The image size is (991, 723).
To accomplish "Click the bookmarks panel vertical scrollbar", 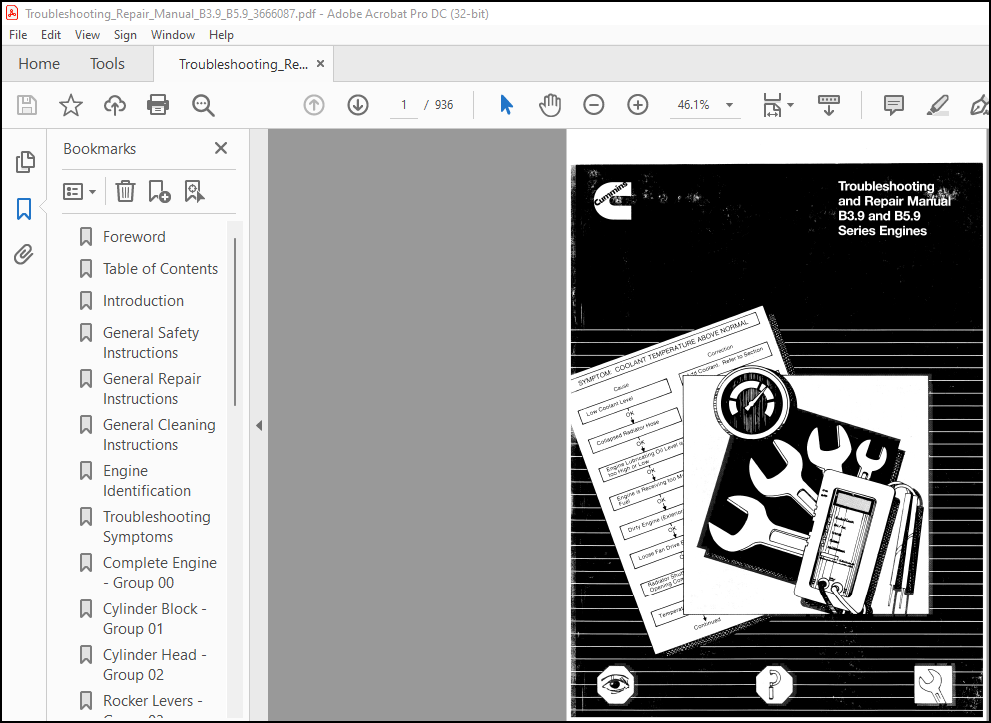I will pos(235,322).
